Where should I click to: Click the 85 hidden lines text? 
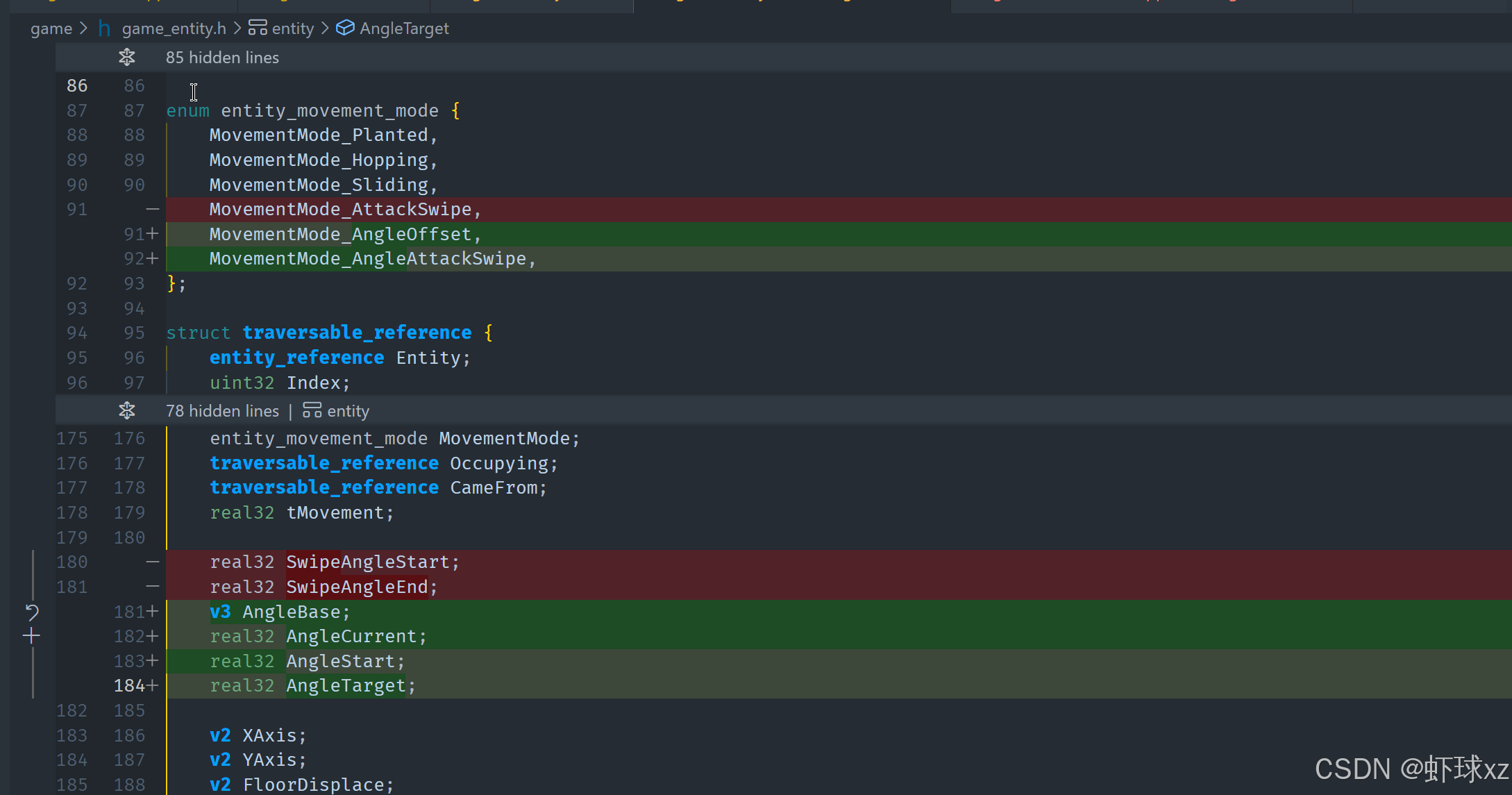pyautogui.click(x=222, y=58)
